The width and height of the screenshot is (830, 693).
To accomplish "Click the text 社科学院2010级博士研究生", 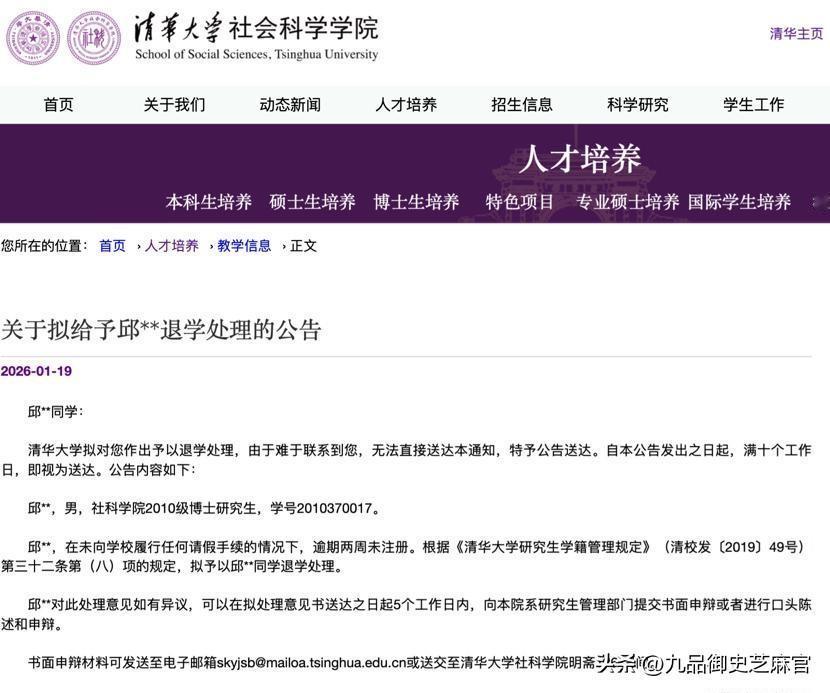I will coord(174,508).
